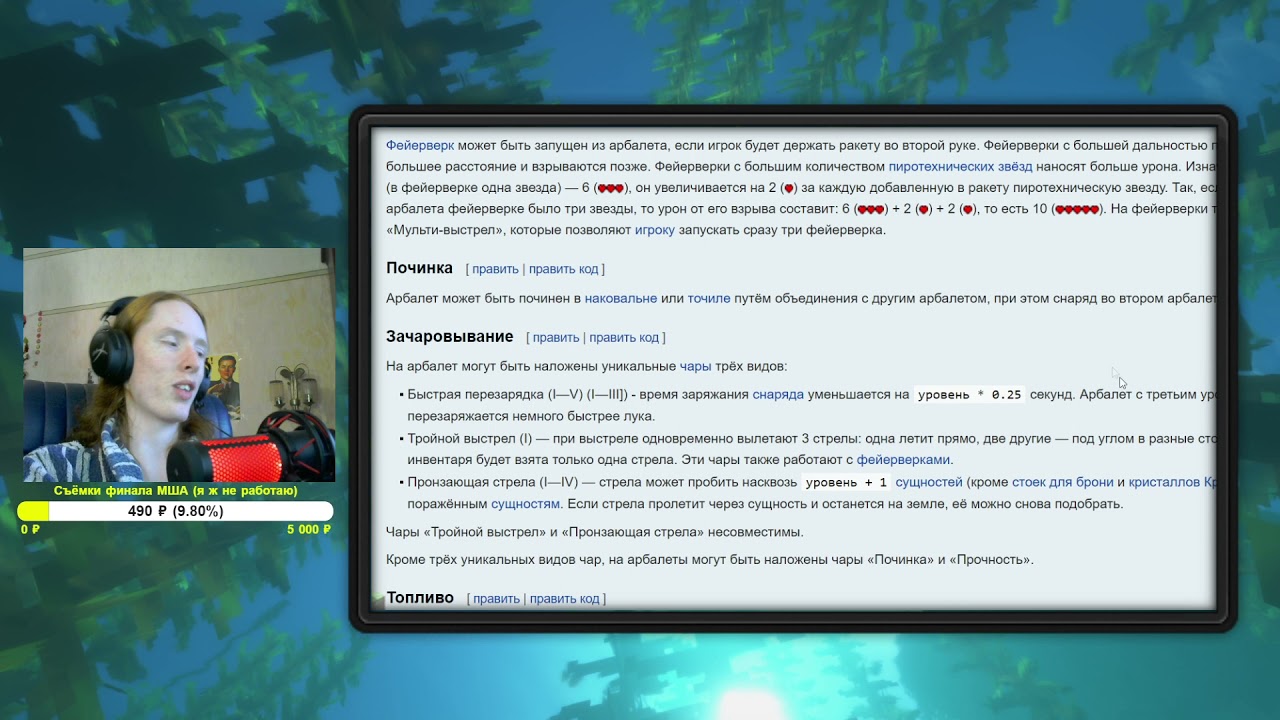Screen dimensions: 1280x720
Task: Open the фейерверками link
Action: click(905, 460)
